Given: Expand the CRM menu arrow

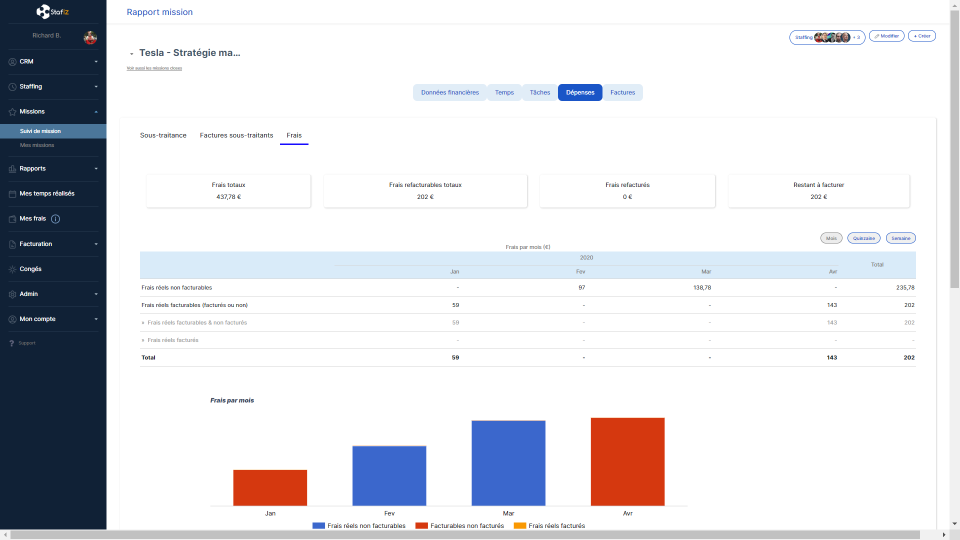Looking at the screenshot, I should click(96, 62).
